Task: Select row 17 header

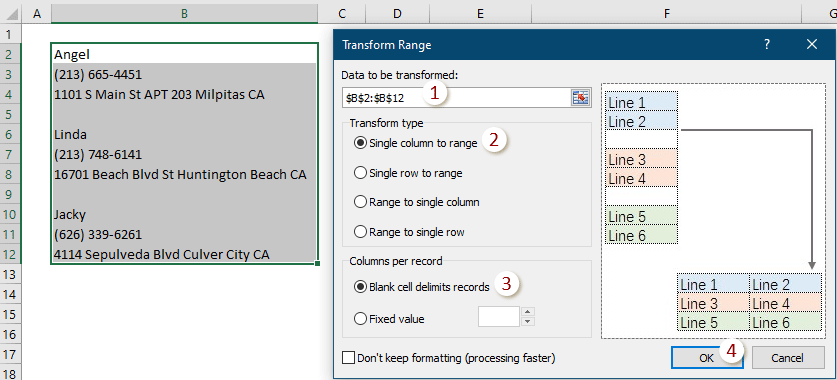Action: point(11,354)
